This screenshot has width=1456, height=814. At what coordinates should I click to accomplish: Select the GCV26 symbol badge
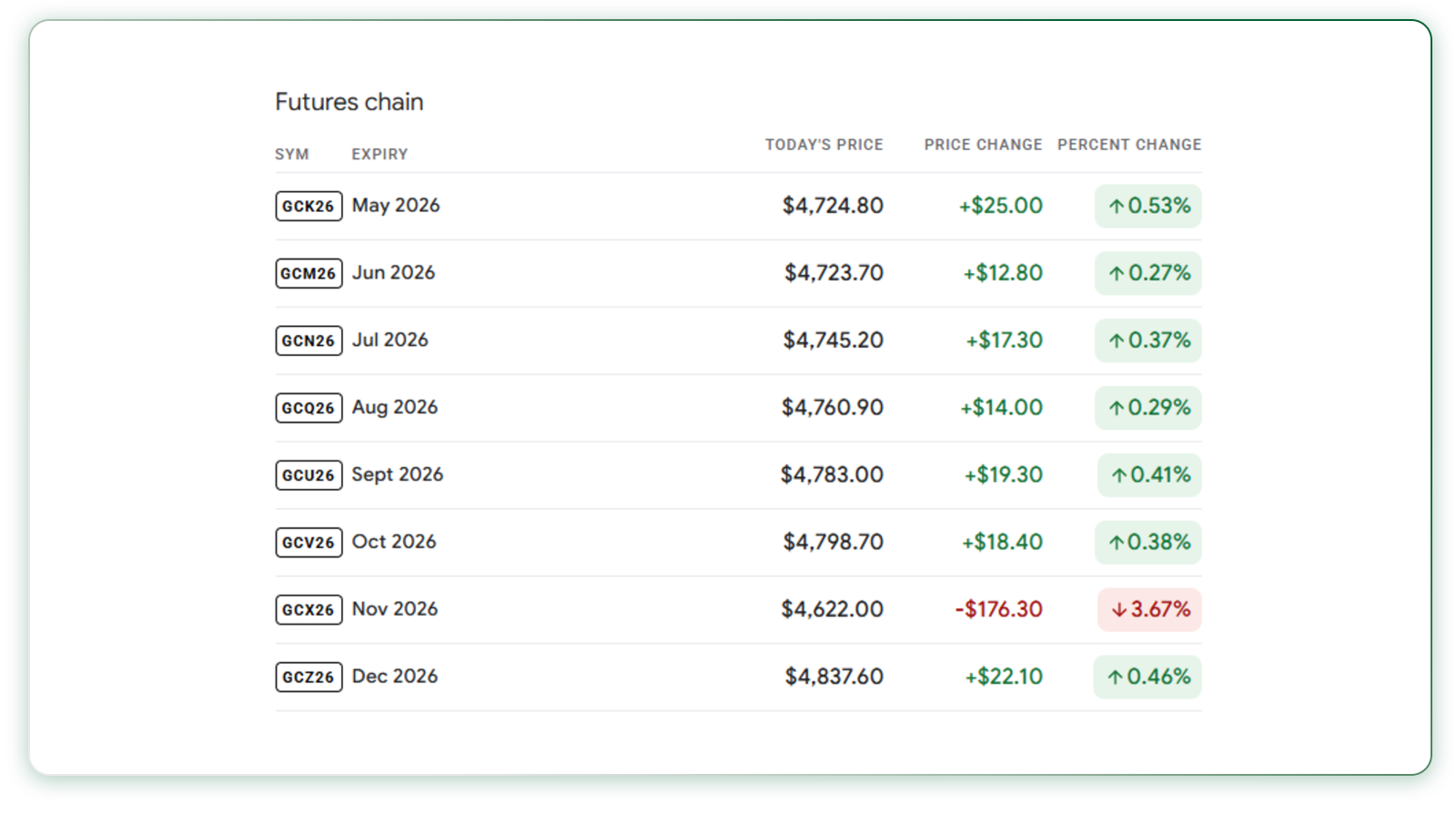(x=308, y=543)
